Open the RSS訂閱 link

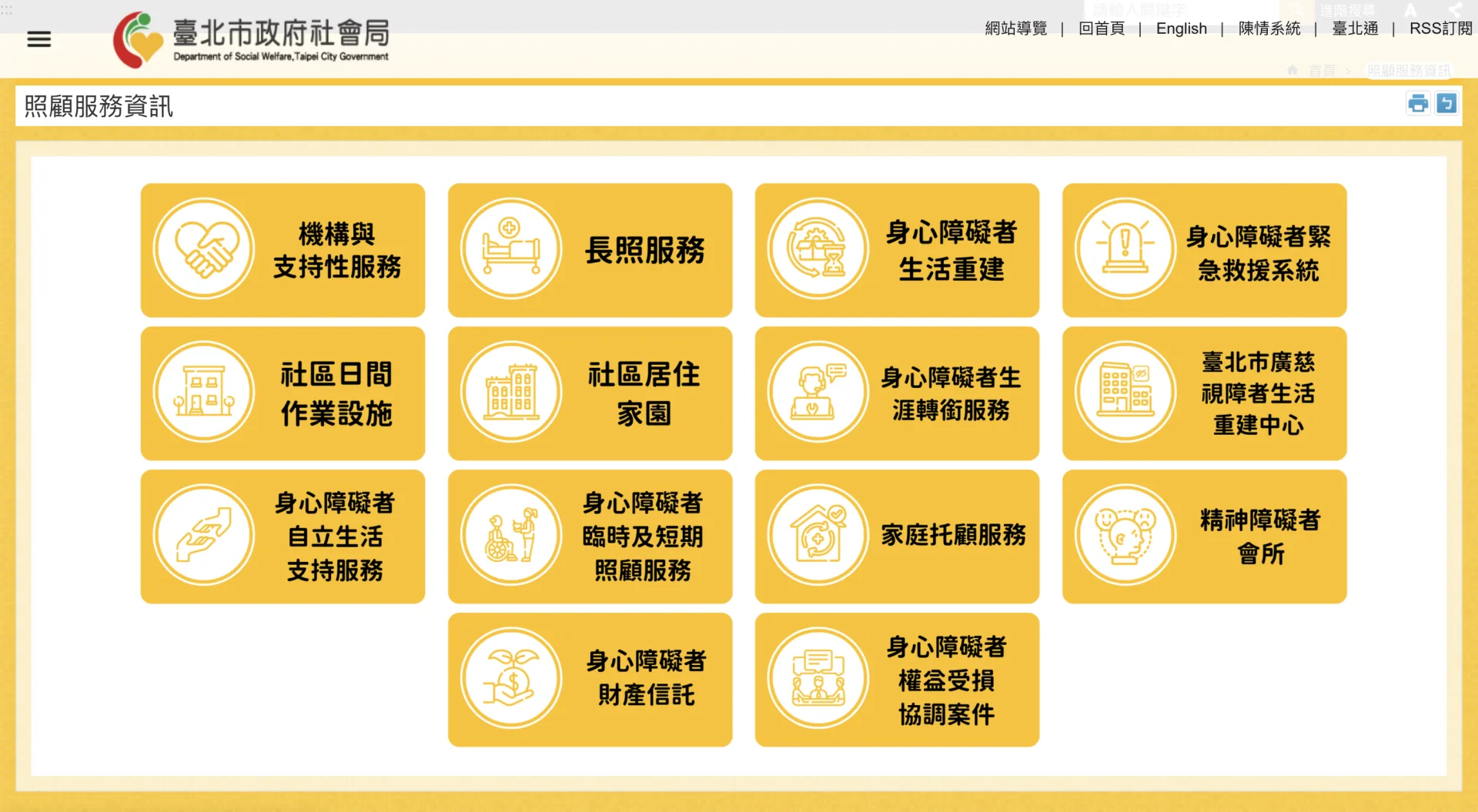tap(1440, 29)
